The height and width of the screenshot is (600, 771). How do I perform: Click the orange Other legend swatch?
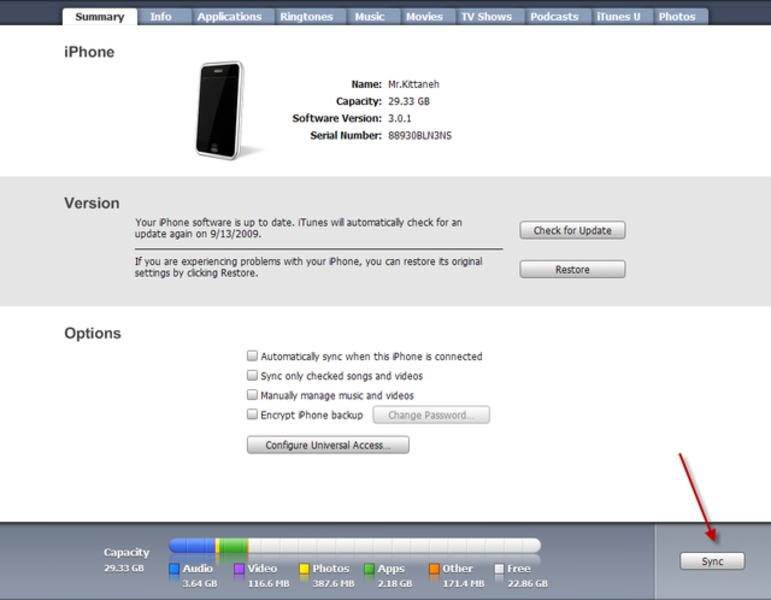point(434,569)
